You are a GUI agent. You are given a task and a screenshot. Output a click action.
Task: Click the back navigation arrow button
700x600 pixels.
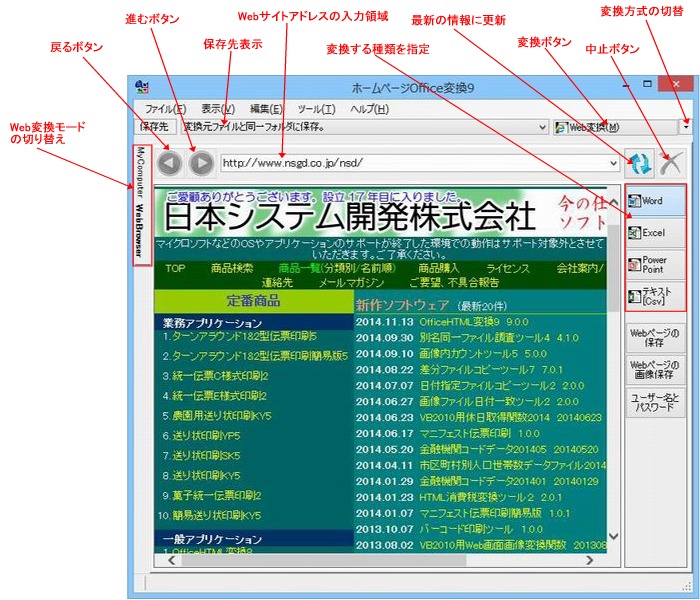click(169, 163)
